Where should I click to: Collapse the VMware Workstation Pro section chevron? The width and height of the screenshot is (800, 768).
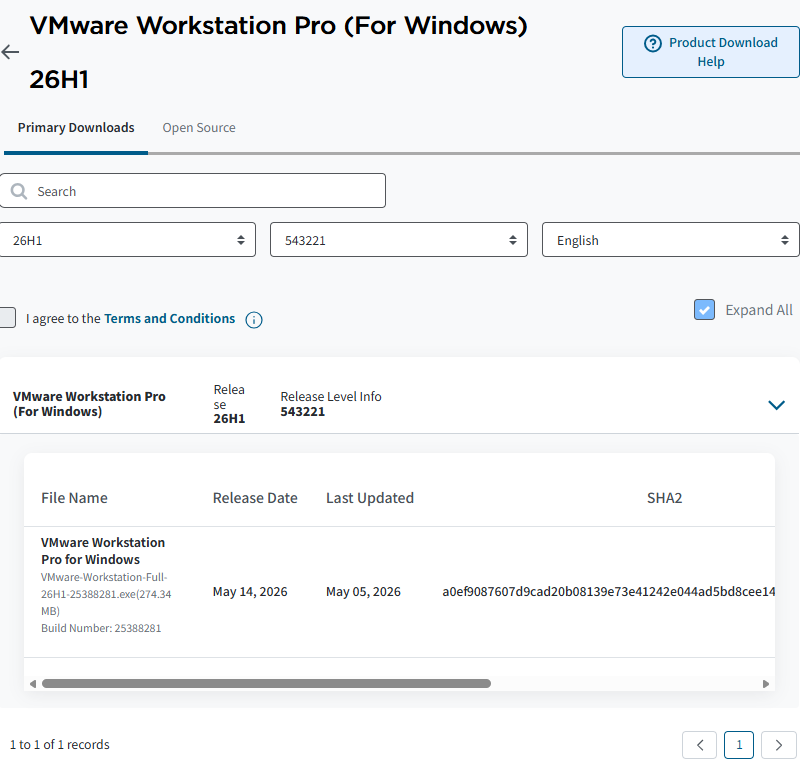776,405
